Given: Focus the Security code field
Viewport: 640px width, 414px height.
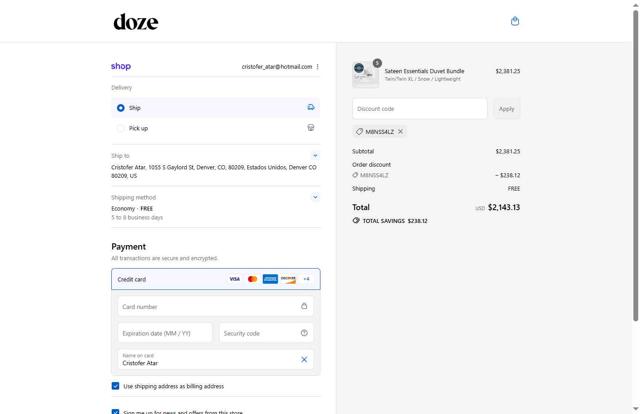Looking at the screenshot, I should 266,333.
